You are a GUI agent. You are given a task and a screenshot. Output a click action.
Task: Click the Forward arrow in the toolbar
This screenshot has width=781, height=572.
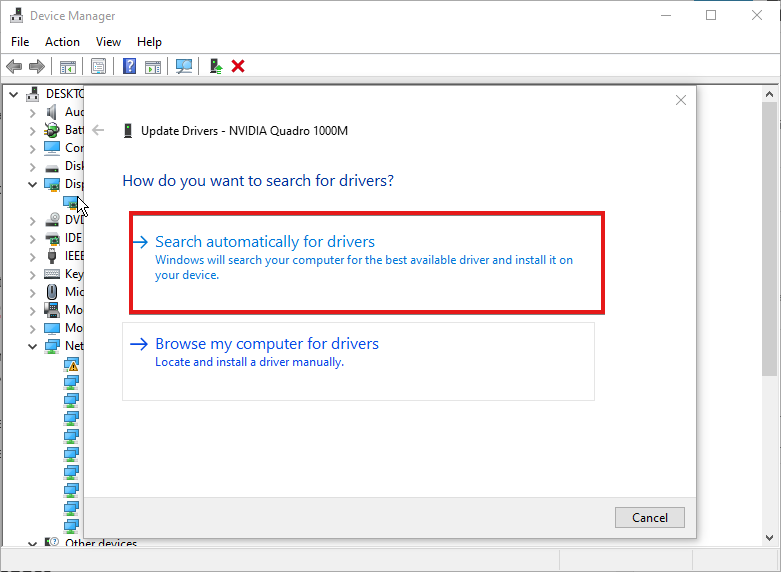tap(37, 66)
